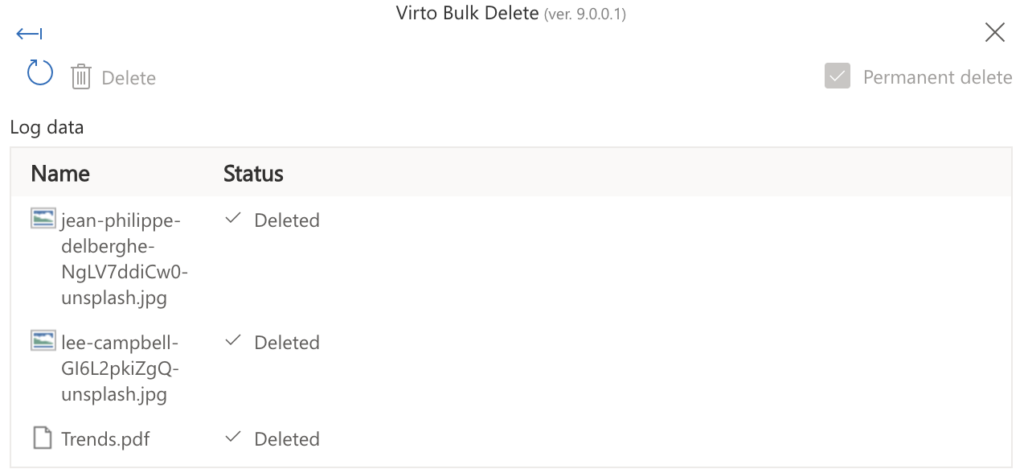Sort by the Name column header
Image resolution: width=1024 pixels, height=473 pixels.
point(60,173)
